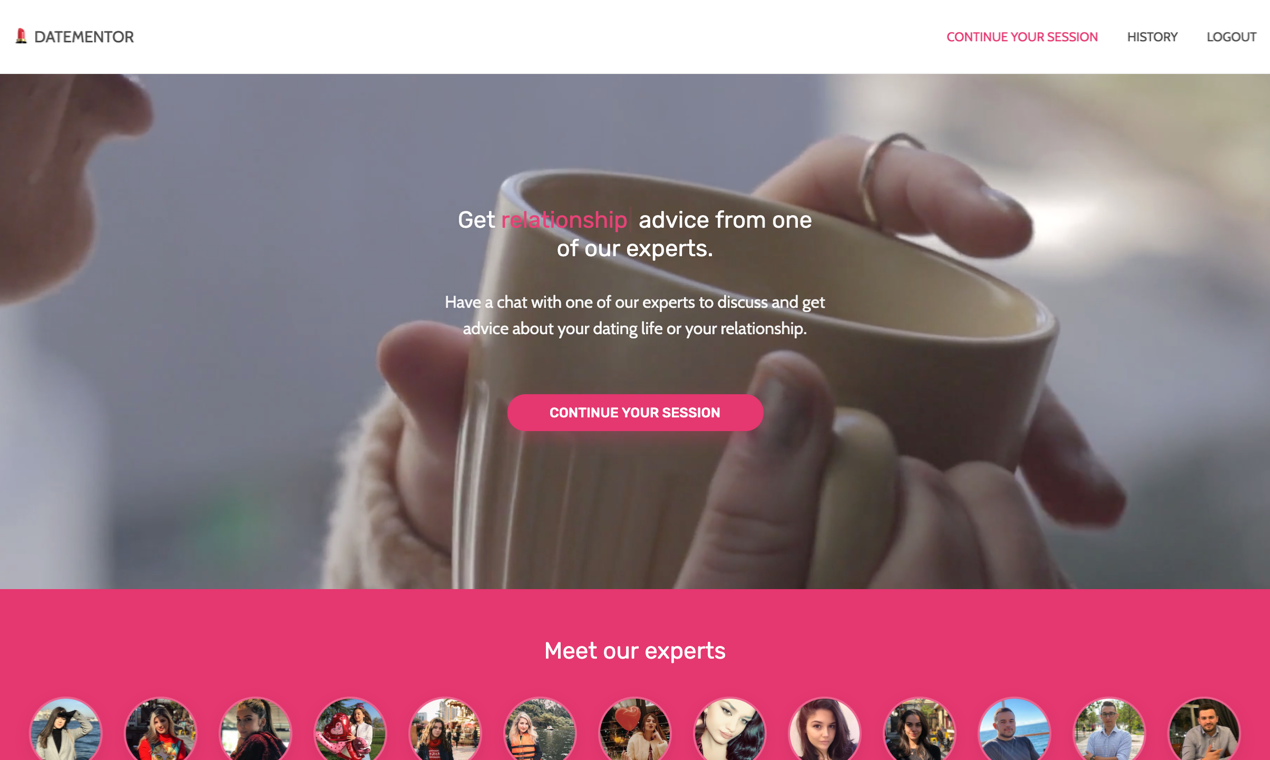Open the blonde expert in orange life vest
This screenshot has width=1270, height=760.
point(540,730)
